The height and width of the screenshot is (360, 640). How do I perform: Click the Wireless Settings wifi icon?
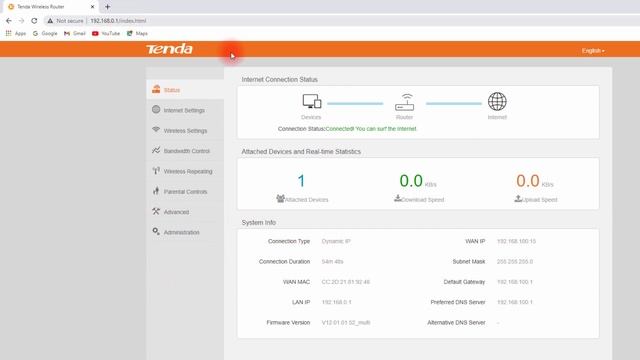click(x=156, y=129)
